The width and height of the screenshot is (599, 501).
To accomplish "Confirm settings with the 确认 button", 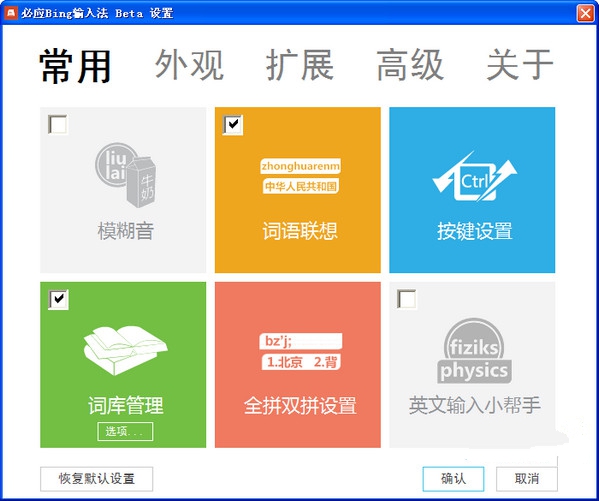I will 453,478.
